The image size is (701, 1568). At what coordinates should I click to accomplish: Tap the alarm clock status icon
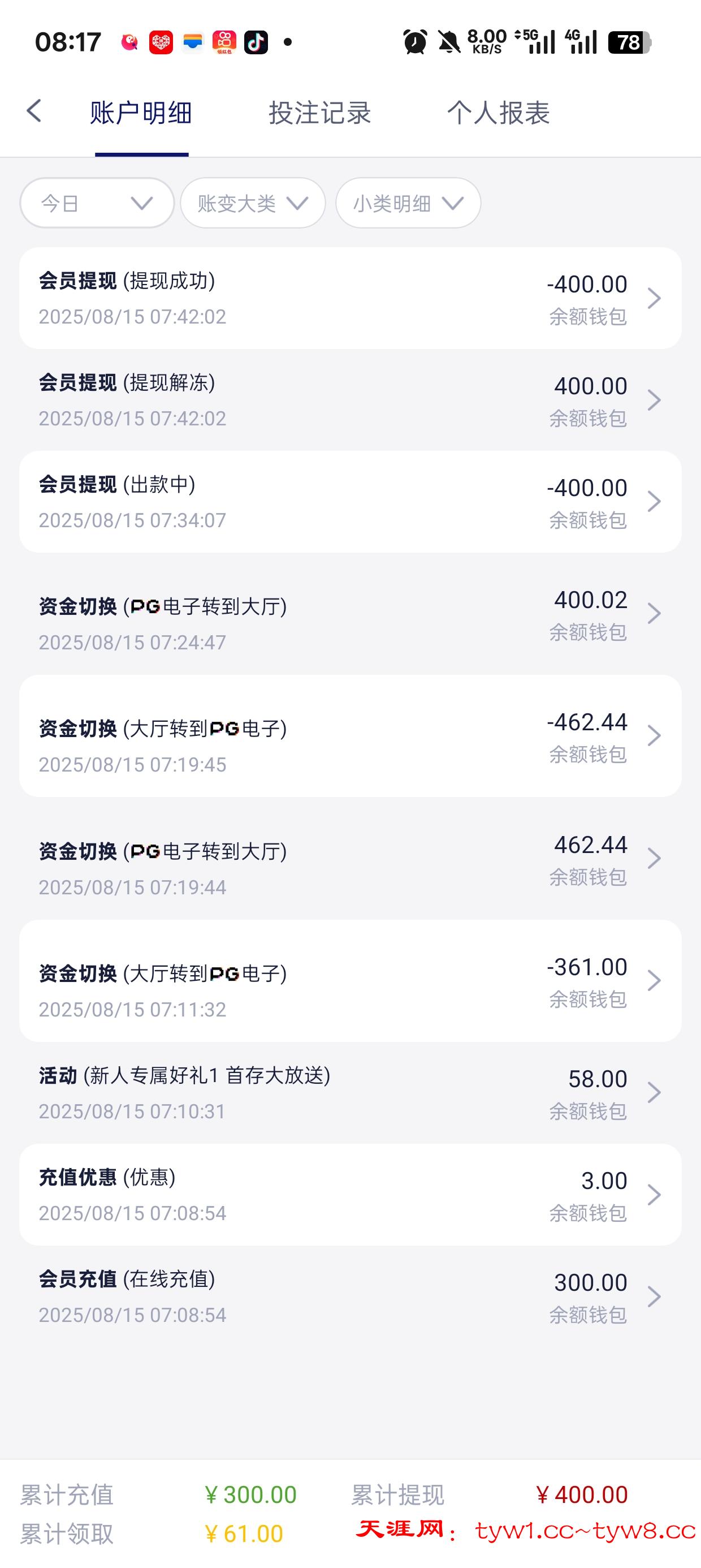click(415, 42)
